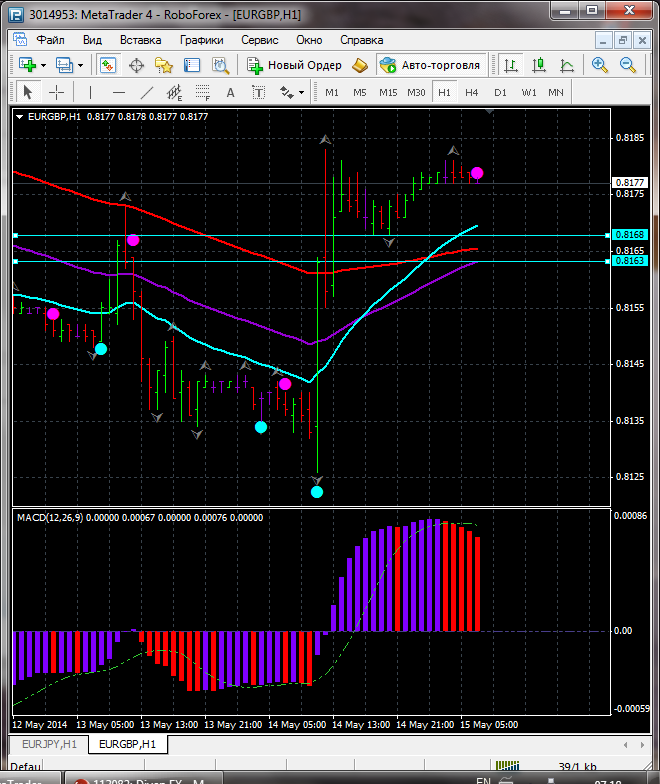
Task: Select the Horizontal Line drawing tool
Action: click(x=118, y=92)
